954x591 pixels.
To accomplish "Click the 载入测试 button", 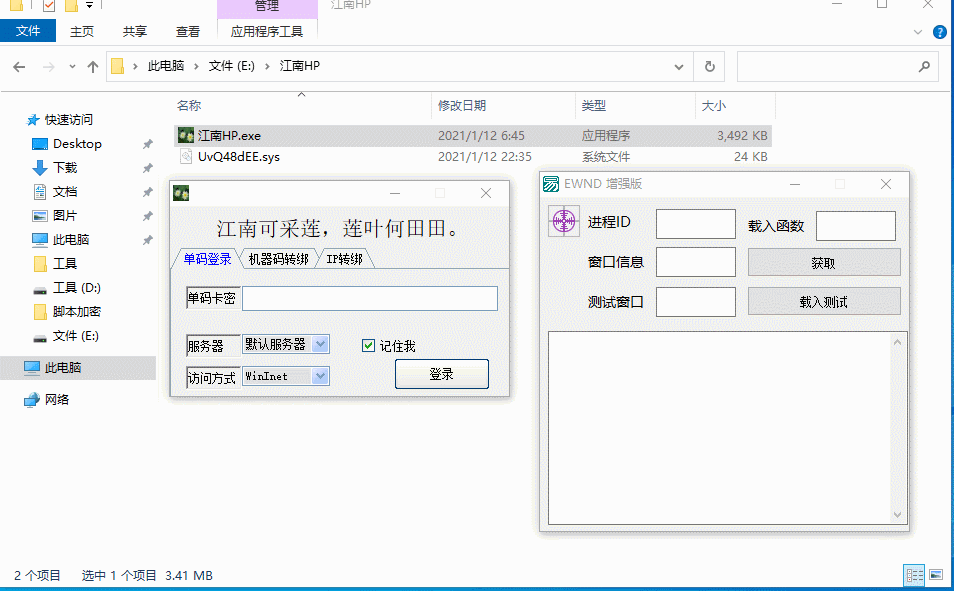I will click(824, 301).
